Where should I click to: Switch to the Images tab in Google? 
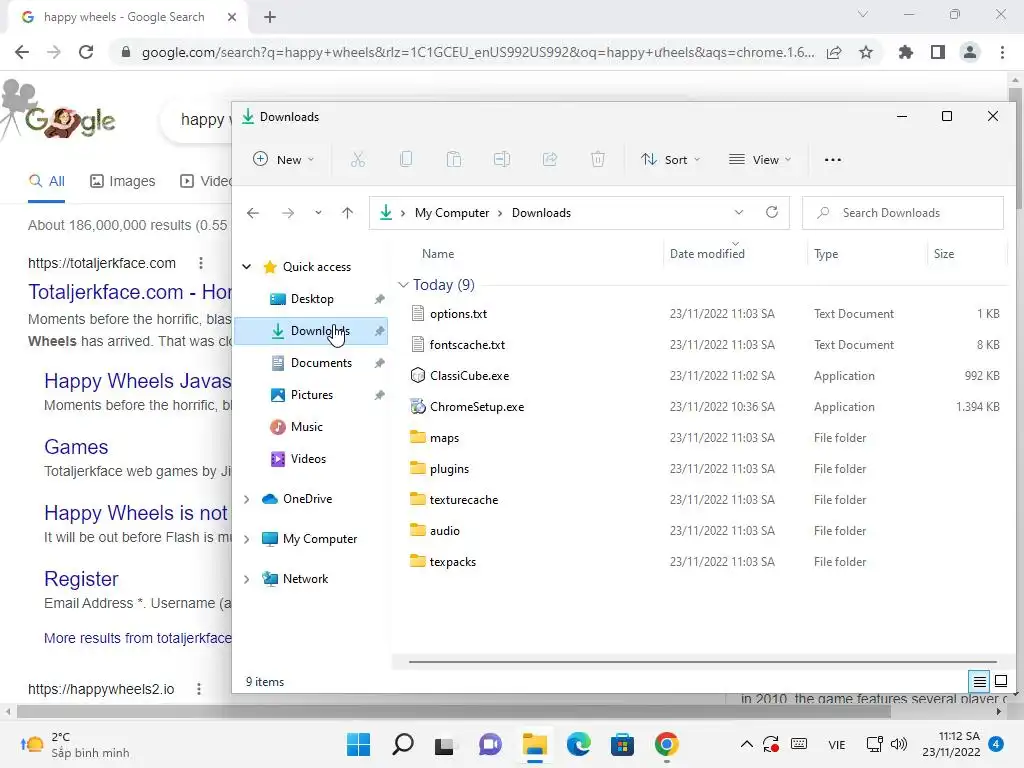(x=123, y=181)
